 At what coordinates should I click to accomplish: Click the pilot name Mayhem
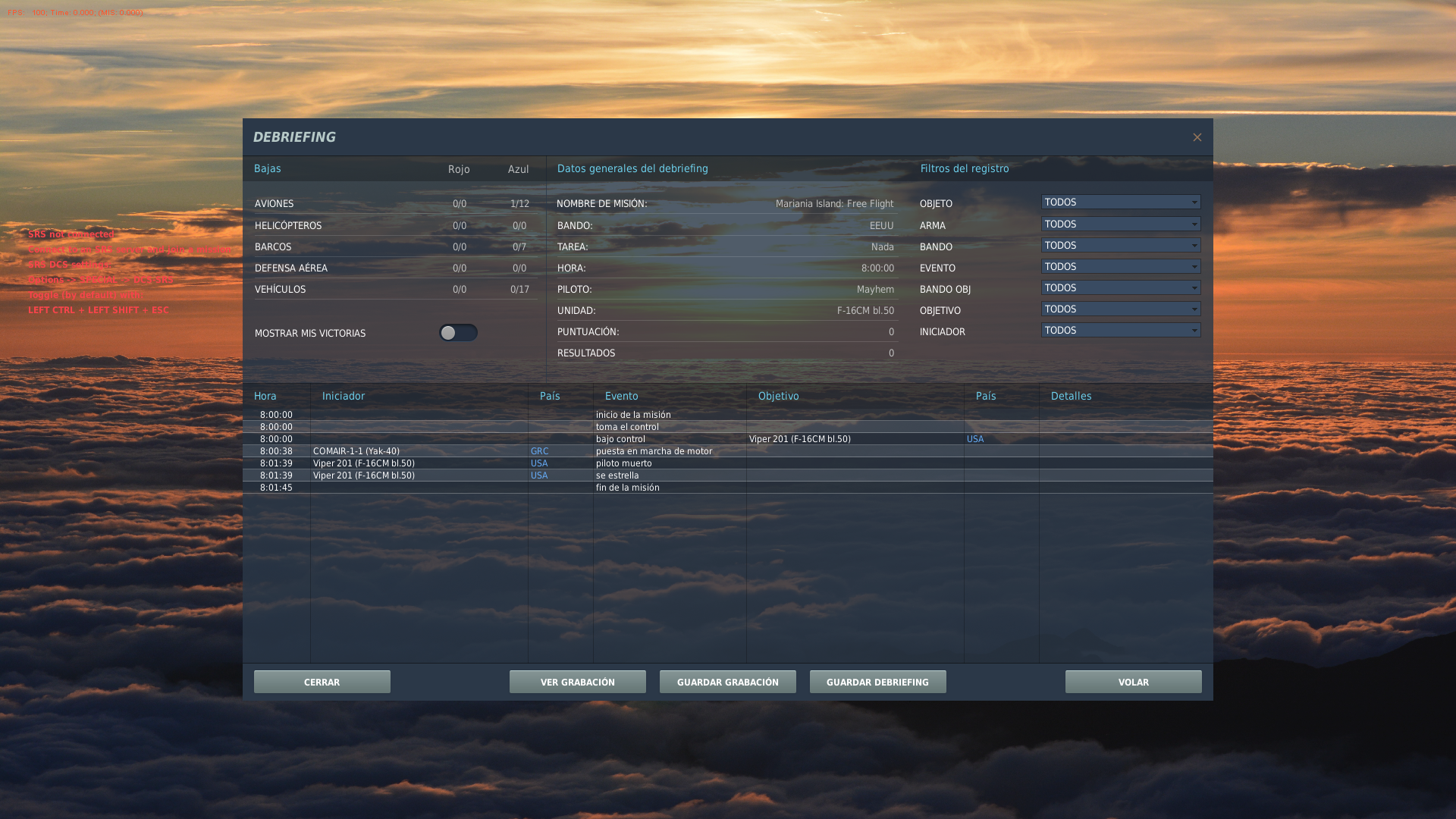coord(875,290)
